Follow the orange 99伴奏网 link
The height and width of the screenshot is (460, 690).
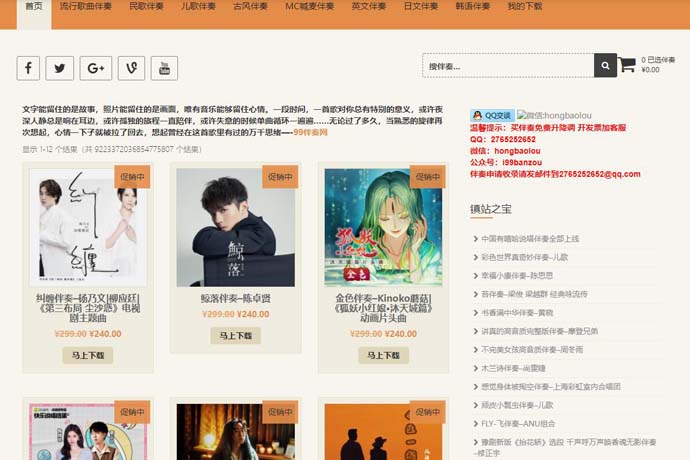pyautogui.click(x=310, y=132)
